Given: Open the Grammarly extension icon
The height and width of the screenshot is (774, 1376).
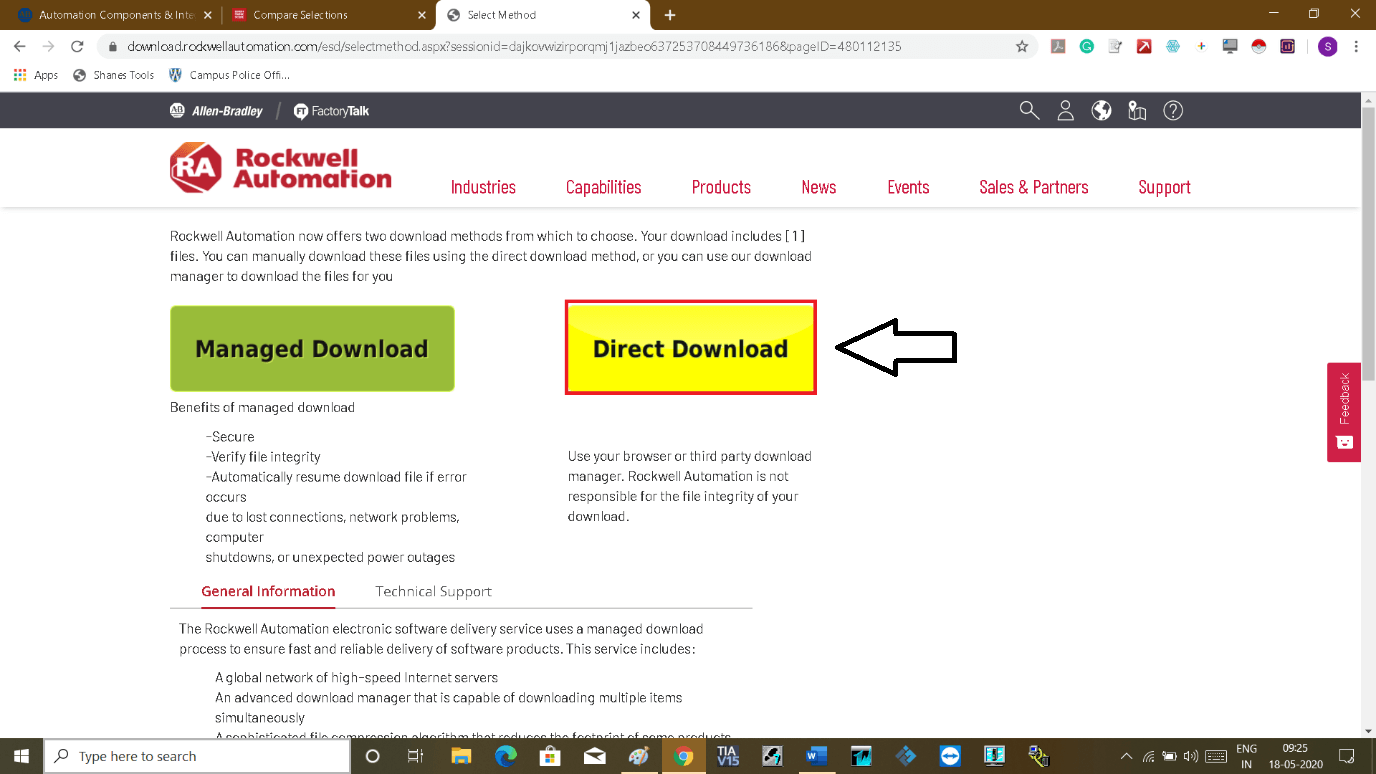Looking at the screenshot, I should click(x=1086, y=46).
